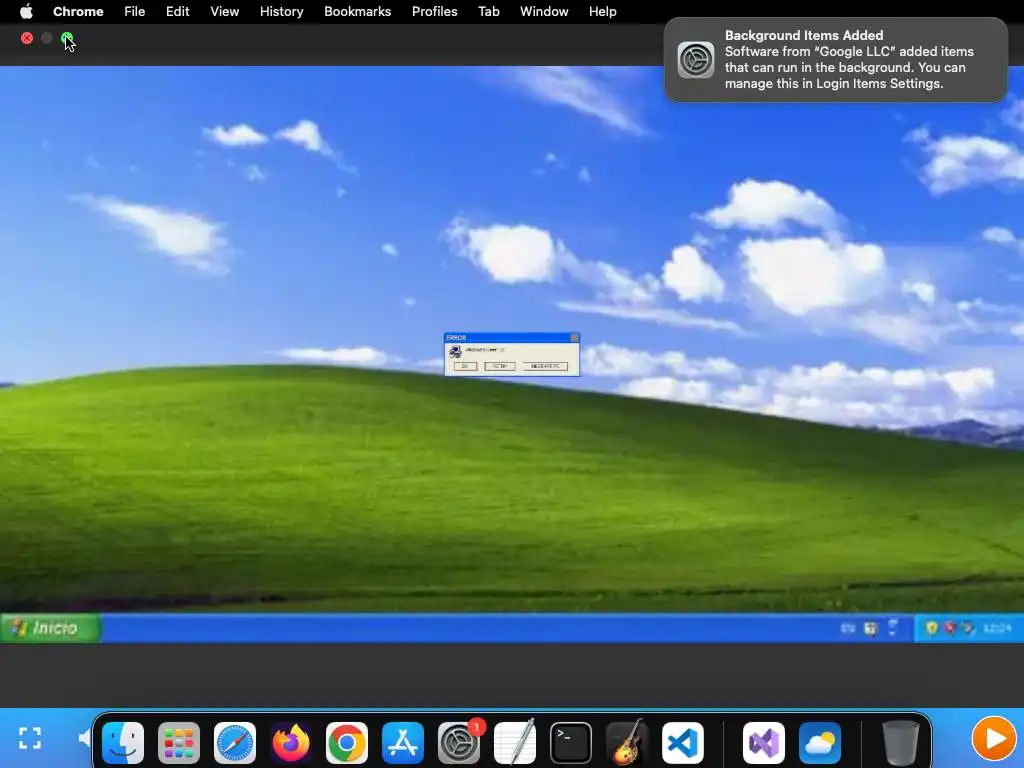1024x768 pixels.
Task: Click the gray tray icon beside clock
Action: [x=968, y=628]
